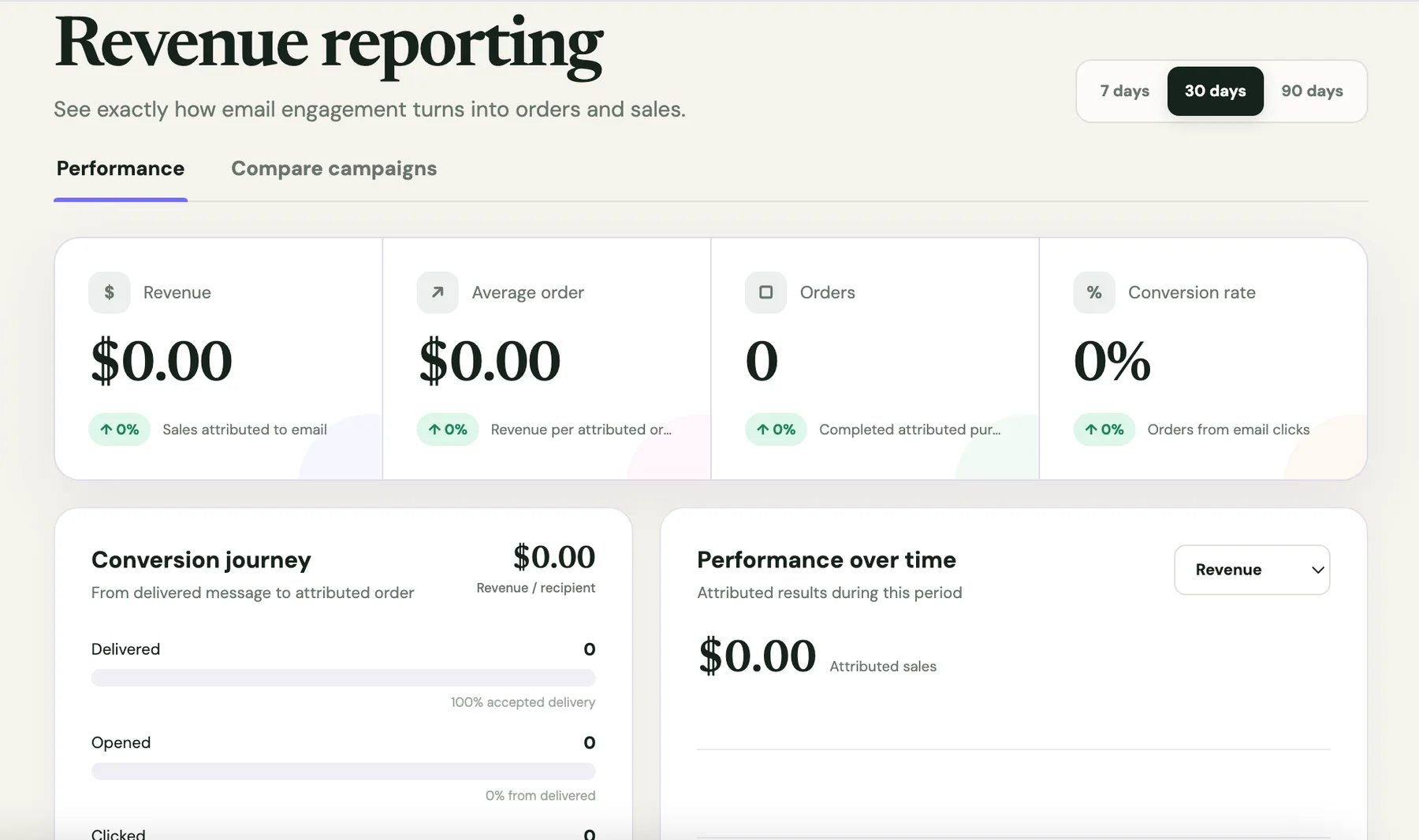The width and height of the screenshot is (1419, 840).
Task: Click '100% accepted delivery' text
Action: click(523, 702)
